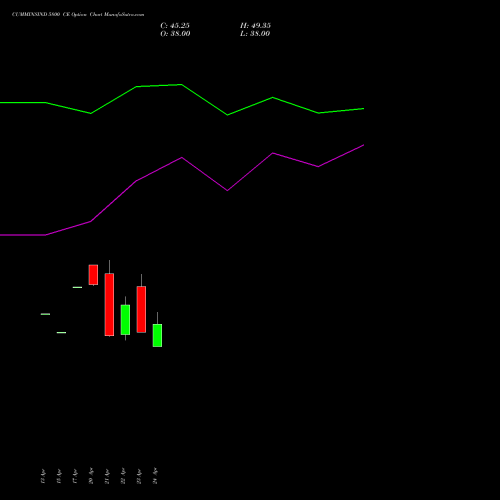Viewport: 500px width, 500px height.
Task: Click the red candlestick for 23 Apr
Action: click(141, 309)
